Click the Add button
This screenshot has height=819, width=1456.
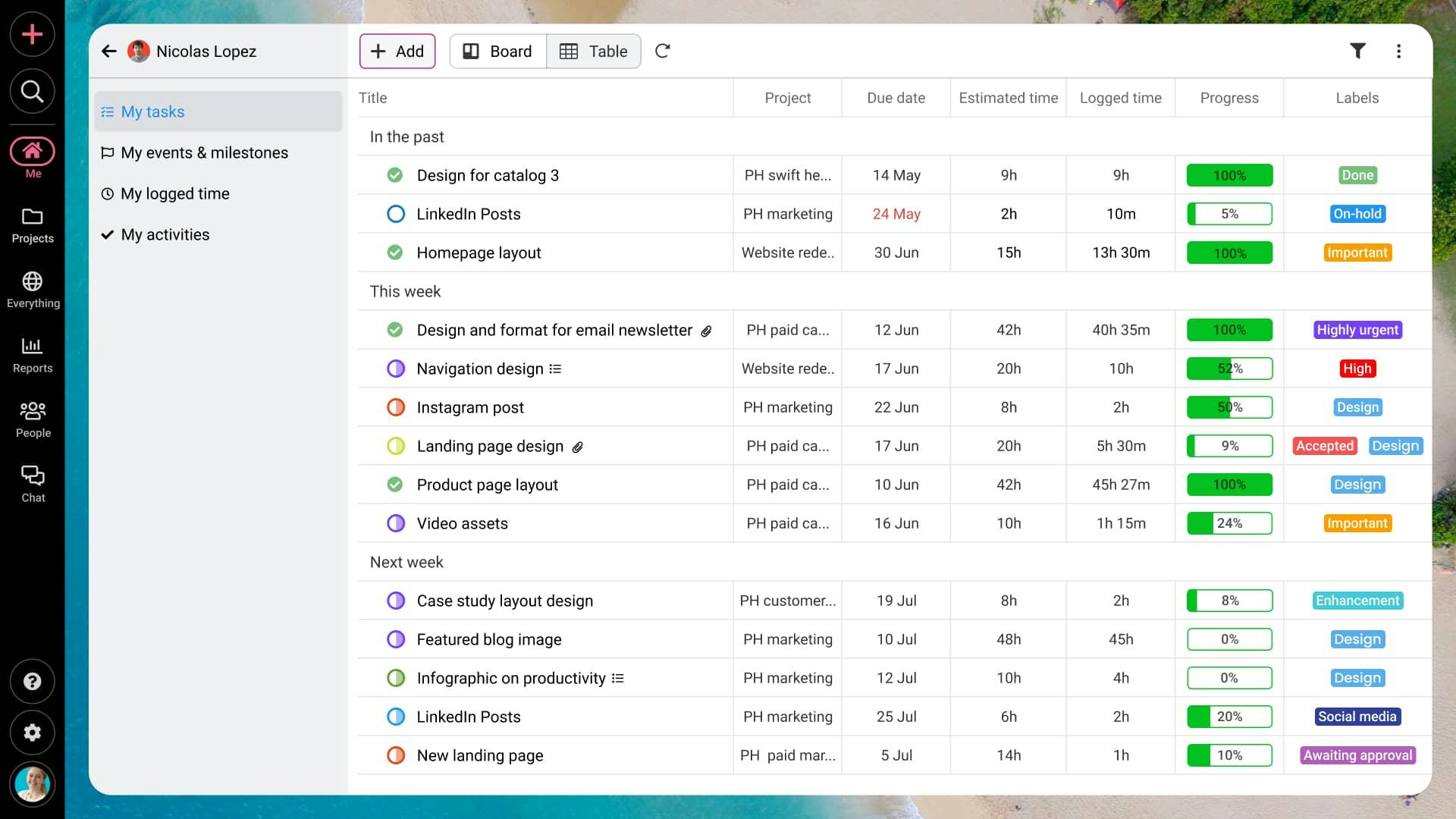tap(397, 51)
